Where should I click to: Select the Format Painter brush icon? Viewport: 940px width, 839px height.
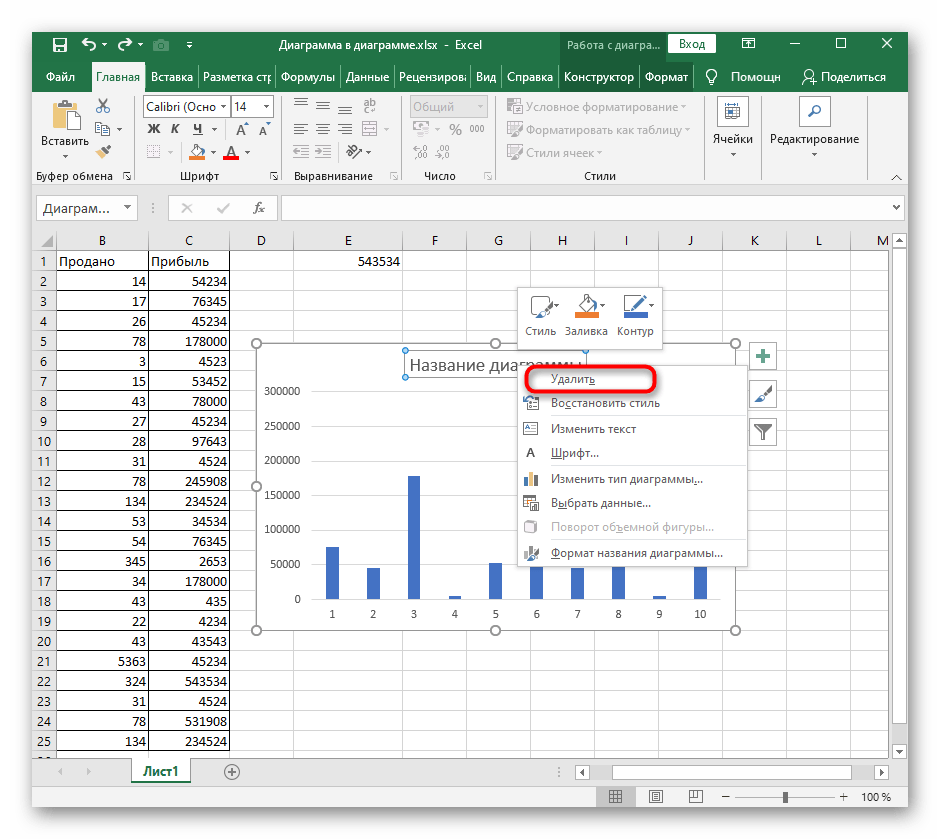pos(102,150)
